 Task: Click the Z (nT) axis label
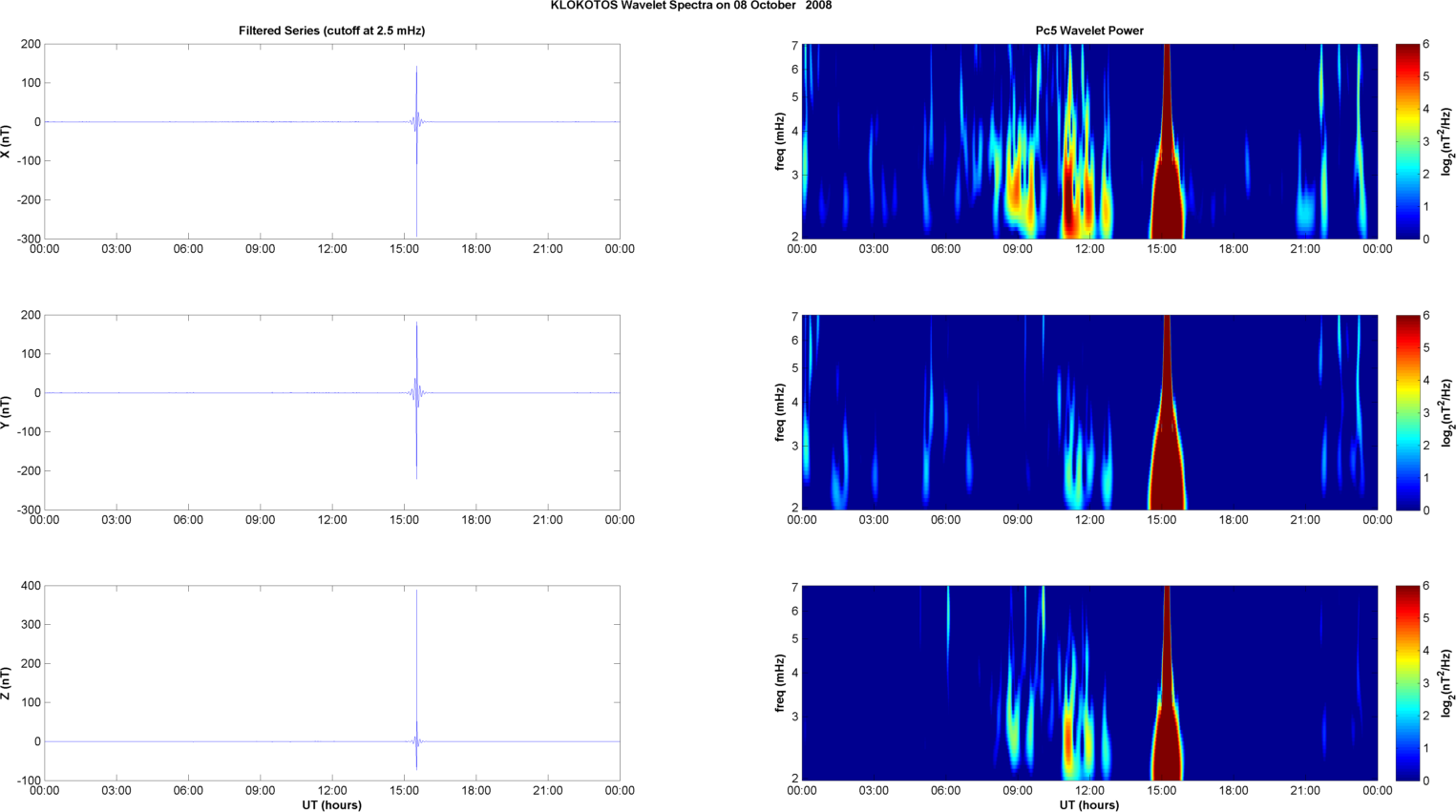(x=7, y=683)
